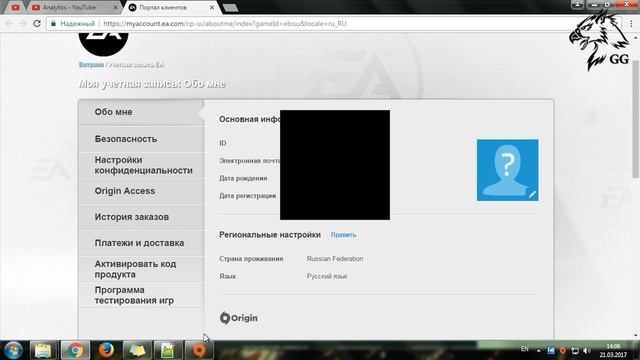Follow the Витрина breadcrumb link

tap(91, 65)
